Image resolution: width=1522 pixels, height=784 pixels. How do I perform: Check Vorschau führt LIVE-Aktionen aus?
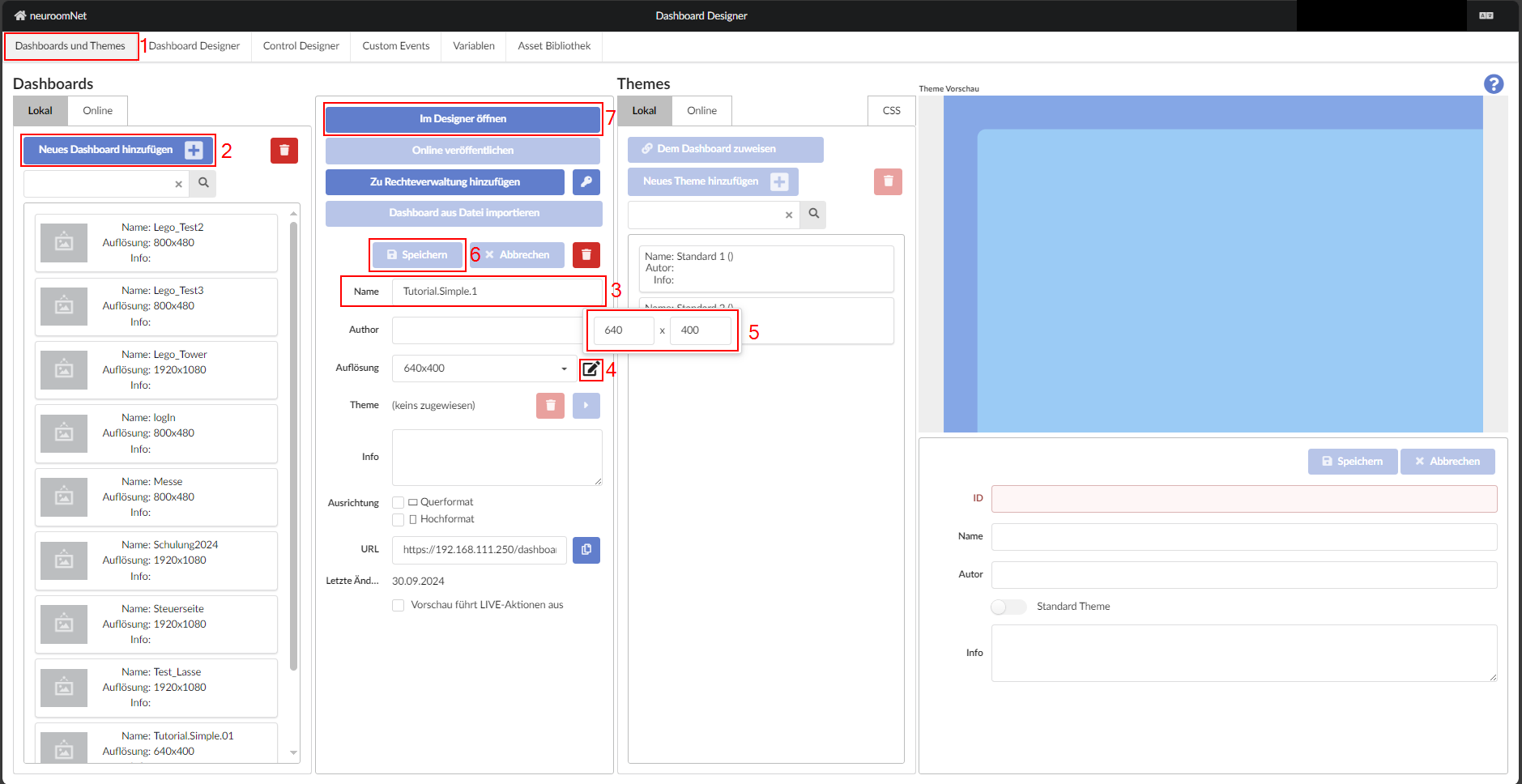pos(399,605)
